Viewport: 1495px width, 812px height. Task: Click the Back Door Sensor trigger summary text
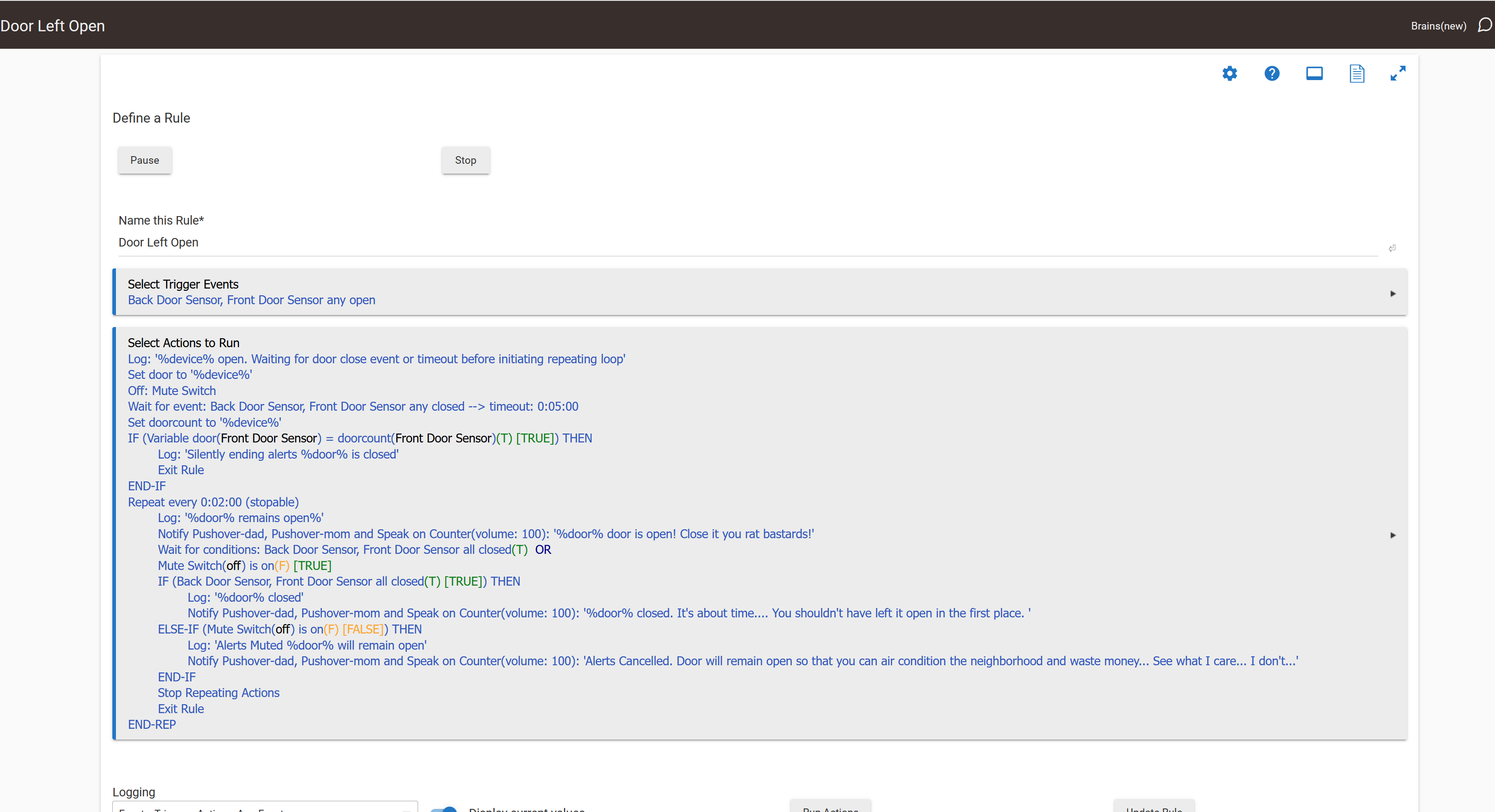[x=251, y=300]
